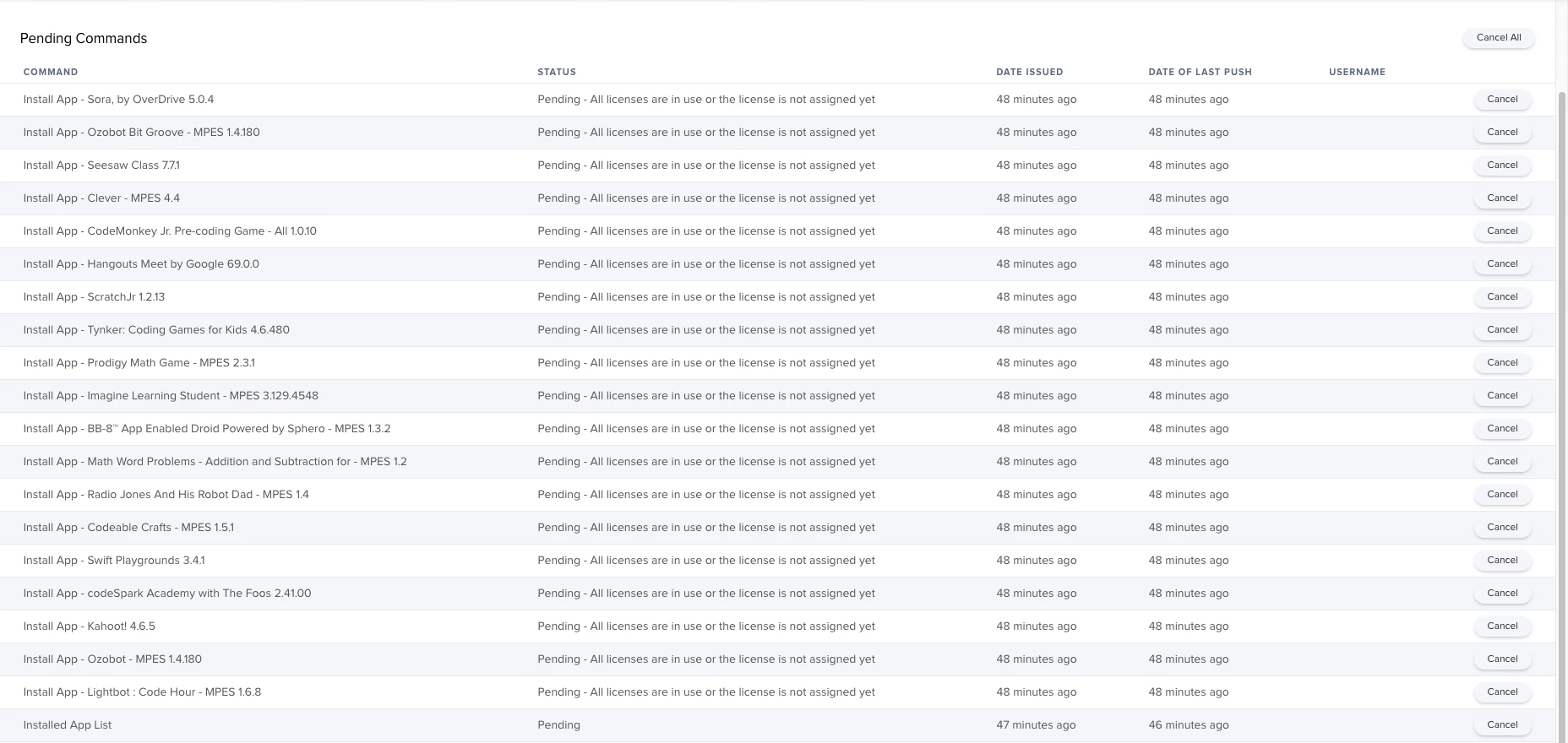Cancel the ScratchJr 1.2.13 install
This screenshot has width=1568, height=743.
(1502, 297)
